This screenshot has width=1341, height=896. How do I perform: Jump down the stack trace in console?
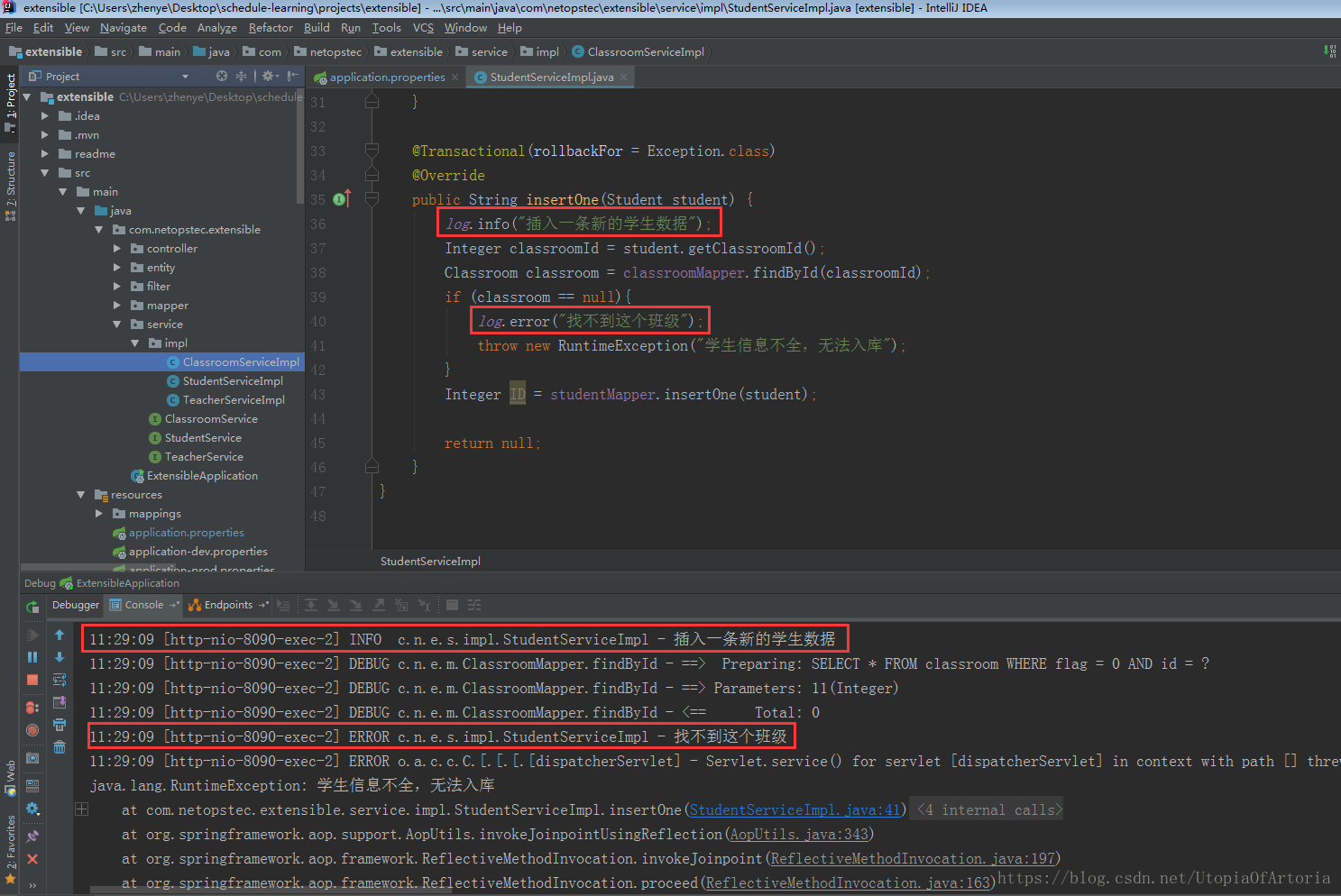(x=60, y=657)
